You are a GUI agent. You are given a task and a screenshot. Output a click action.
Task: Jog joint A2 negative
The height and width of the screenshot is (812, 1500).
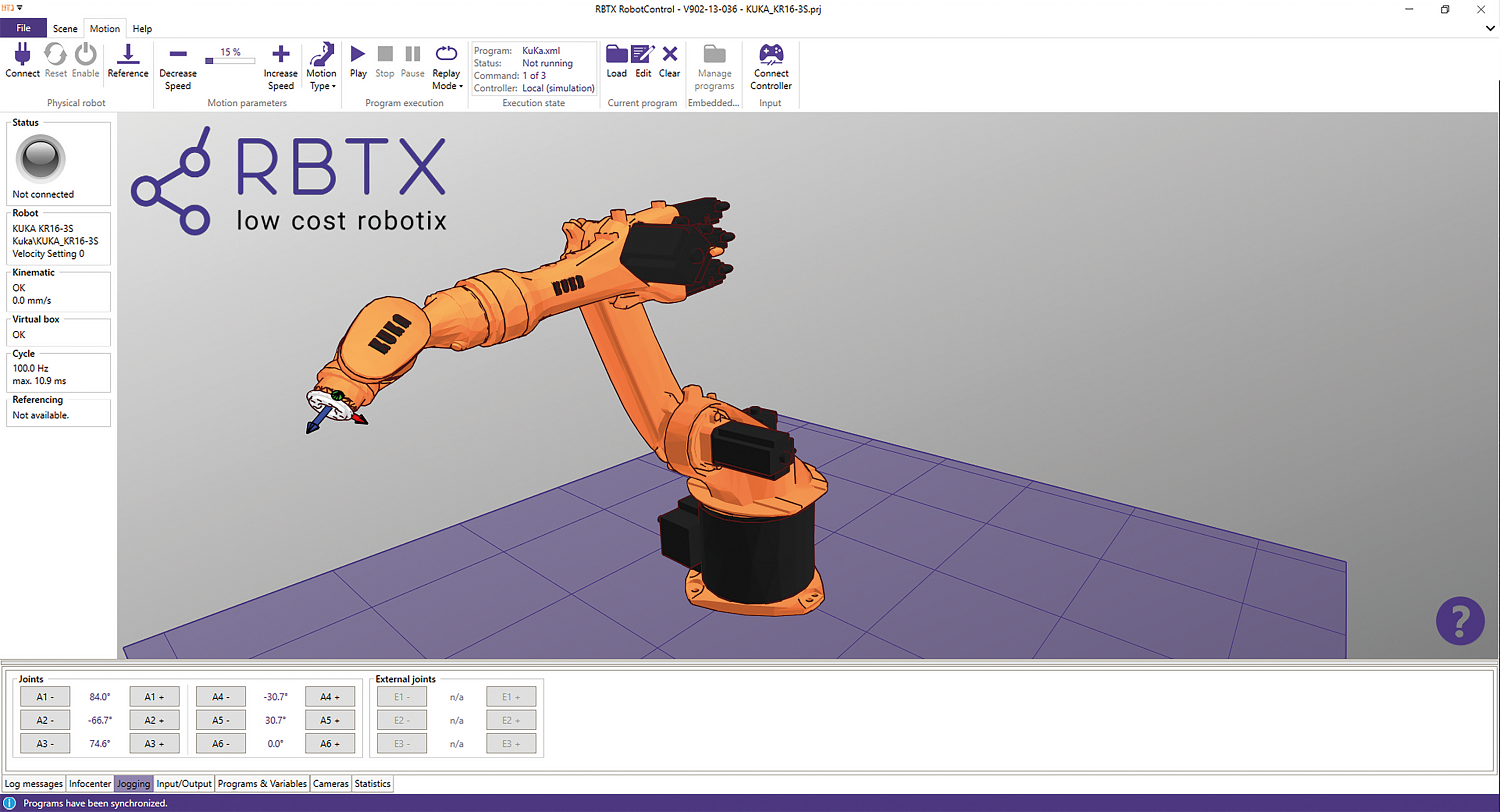pyautogui.click(x=45, y=720)
